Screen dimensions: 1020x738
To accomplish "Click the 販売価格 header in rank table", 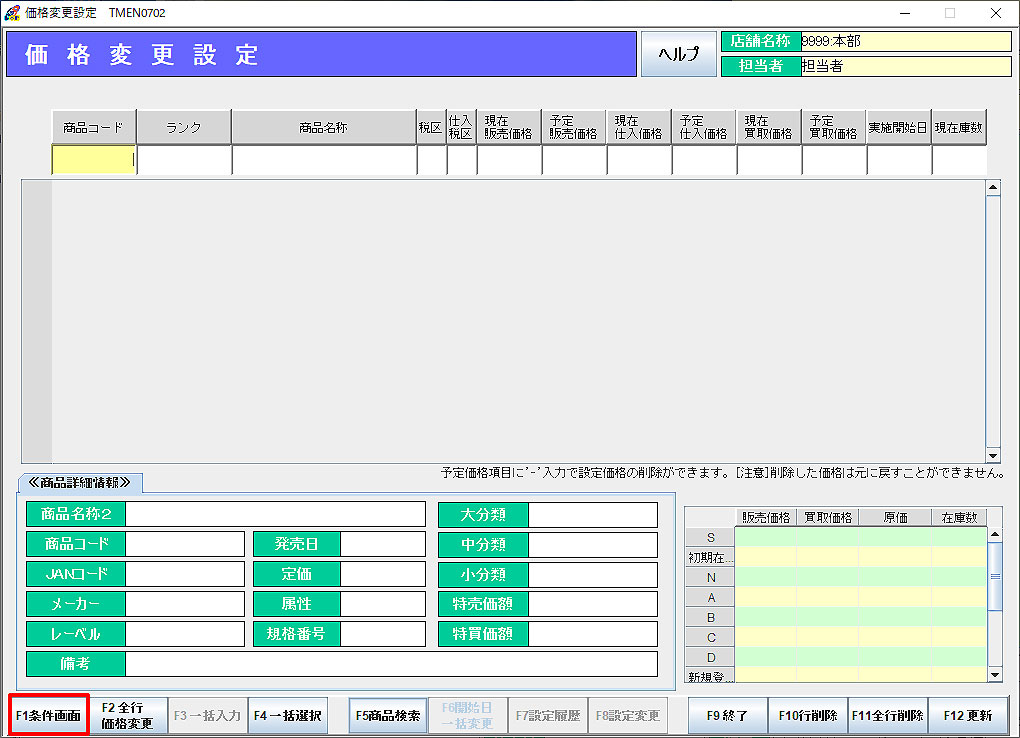I will tap(765, 517).
